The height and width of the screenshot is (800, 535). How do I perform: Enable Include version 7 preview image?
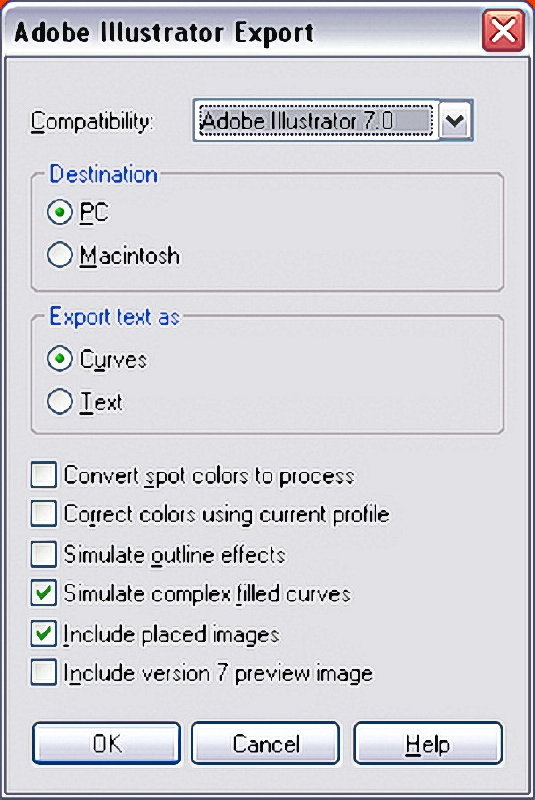[x=43, y=672]
